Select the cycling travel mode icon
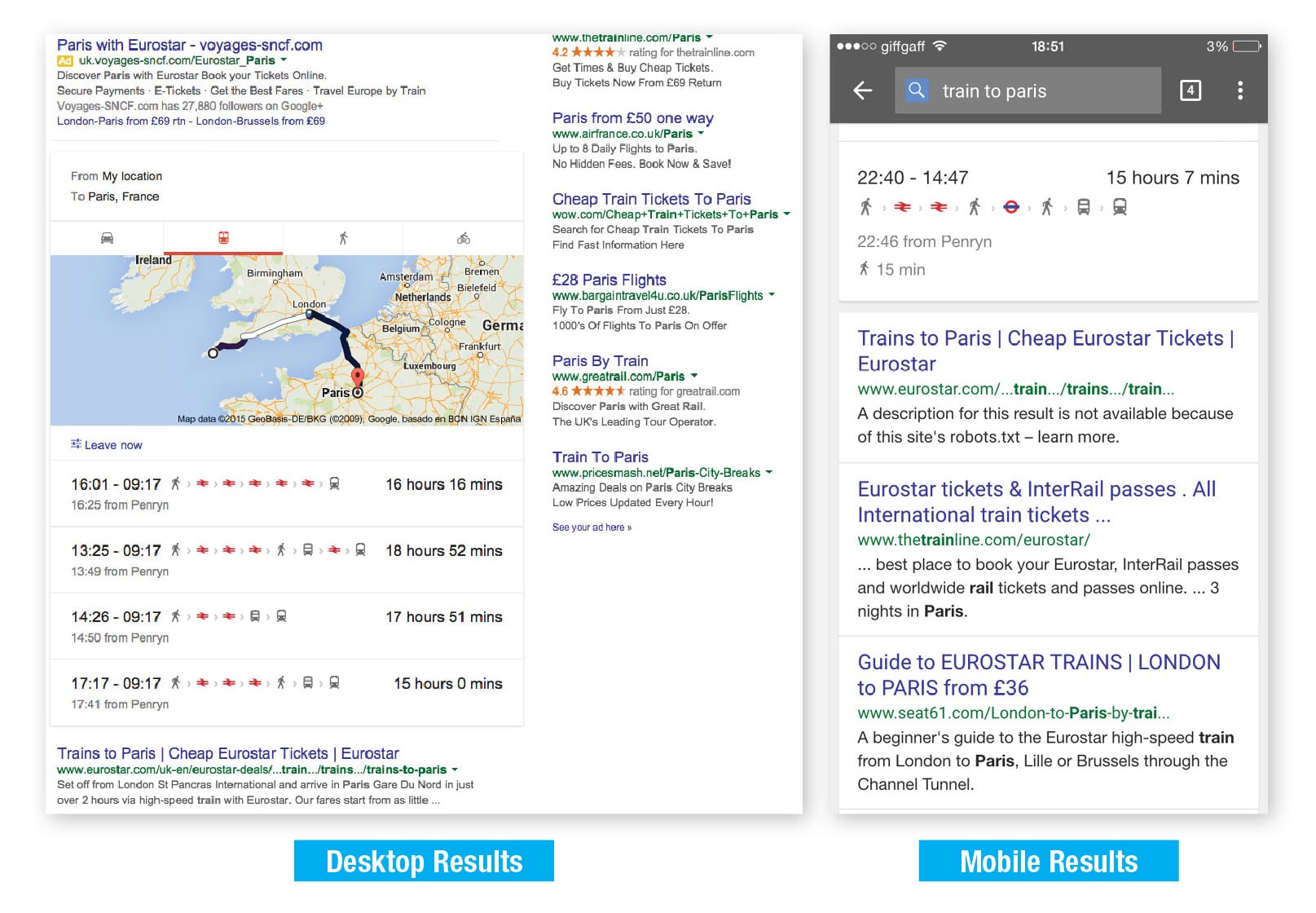1316x913 pixels. click(463, 238)
